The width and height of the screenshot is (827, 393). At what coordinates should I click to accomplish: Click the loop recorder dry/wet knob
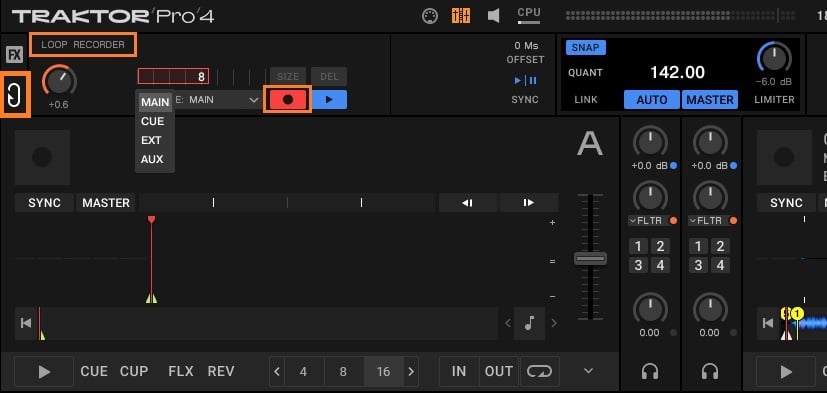click(59, 81)
